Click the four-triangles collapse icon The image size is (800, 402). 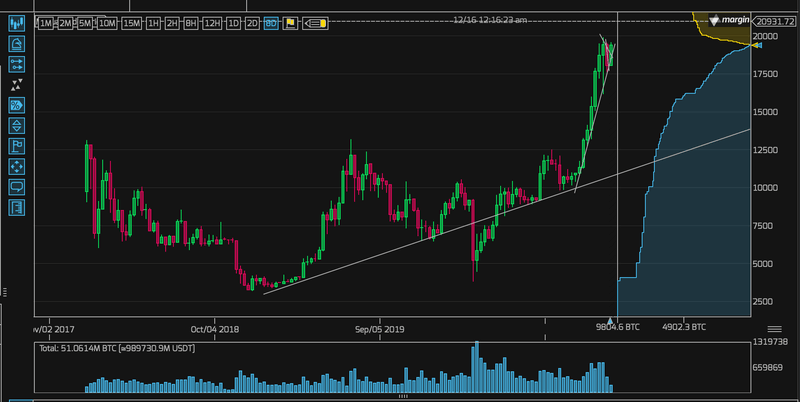point(16,85)
